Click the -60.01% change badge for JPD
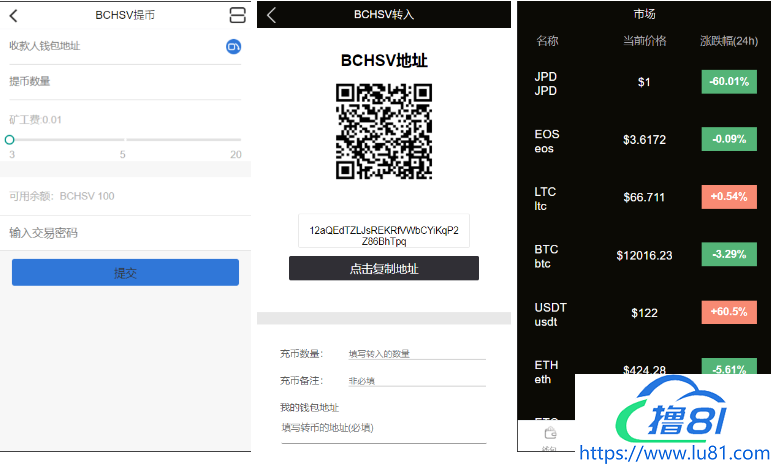Screen dimensions: 775x464 [x=729, y=82]
